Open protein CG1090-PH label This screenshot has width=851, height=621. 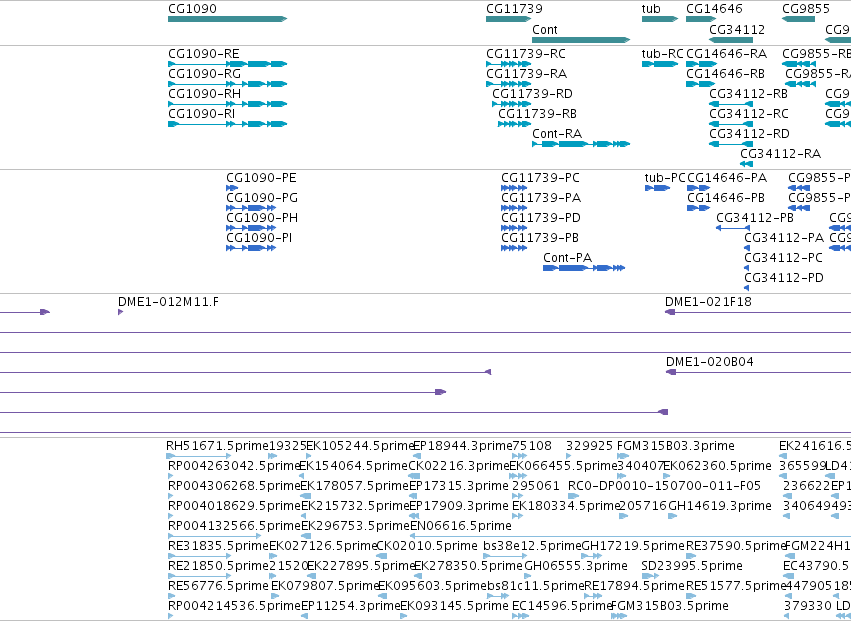[x=262, y=218]
